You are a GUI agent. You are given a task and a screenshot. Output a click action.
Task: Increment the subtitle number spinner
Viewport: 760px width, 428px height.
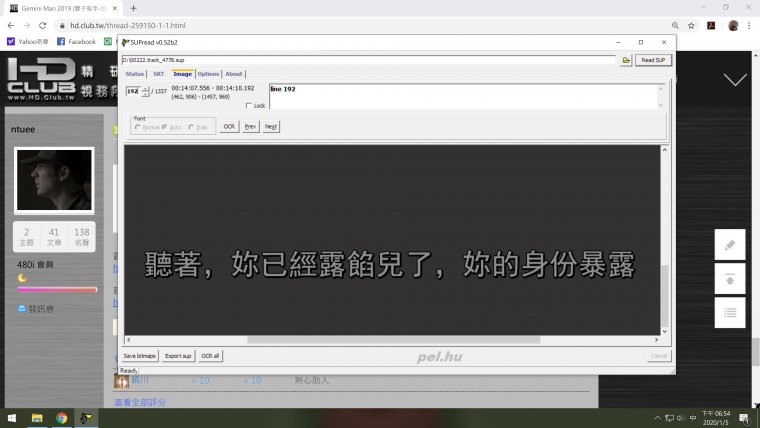(x=145, y=89)
